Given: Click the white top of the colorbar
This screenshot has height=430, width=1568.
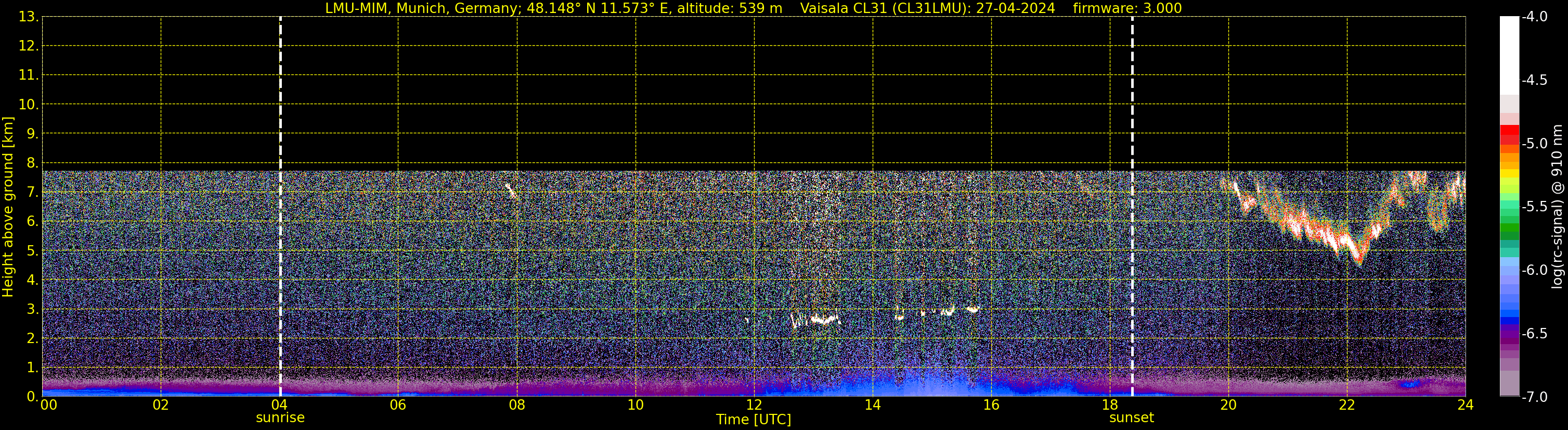Looking at the screenshot, I should point(1509,49).
